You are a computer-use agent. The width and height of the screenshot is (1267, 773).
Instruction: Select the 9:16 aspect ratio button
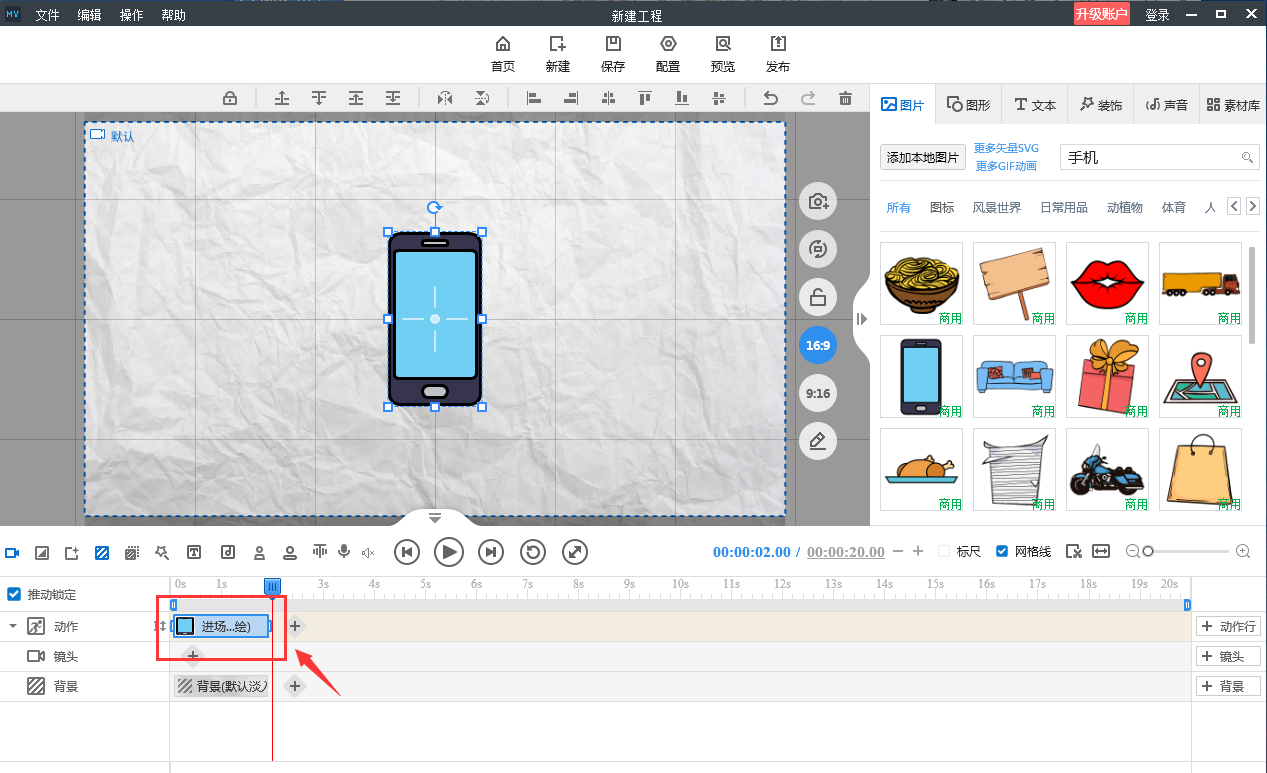(x=818, y=394)
